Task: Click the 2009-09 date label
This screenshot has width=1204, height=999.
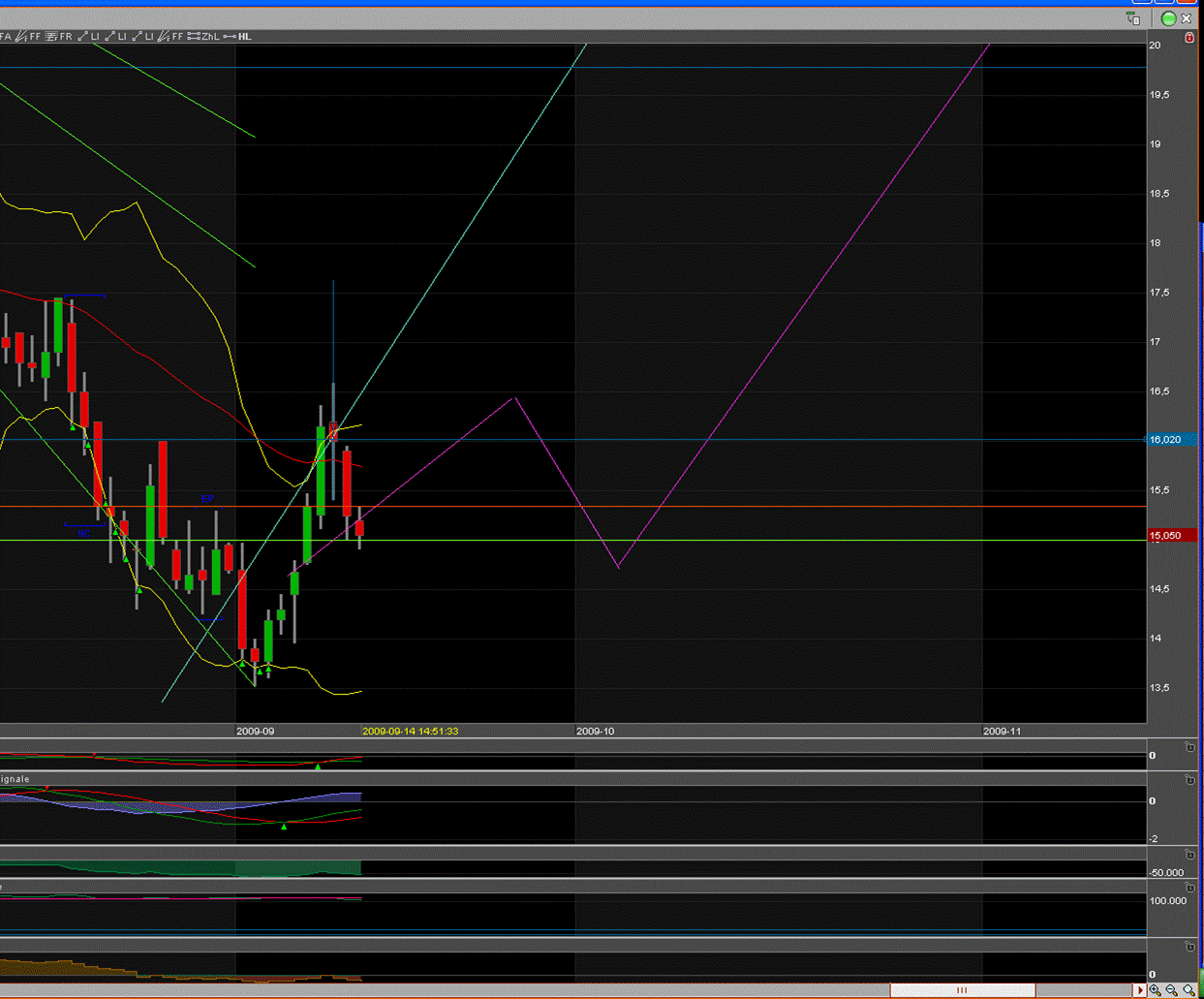Action: pyautogui.click(x=256, y=732)
